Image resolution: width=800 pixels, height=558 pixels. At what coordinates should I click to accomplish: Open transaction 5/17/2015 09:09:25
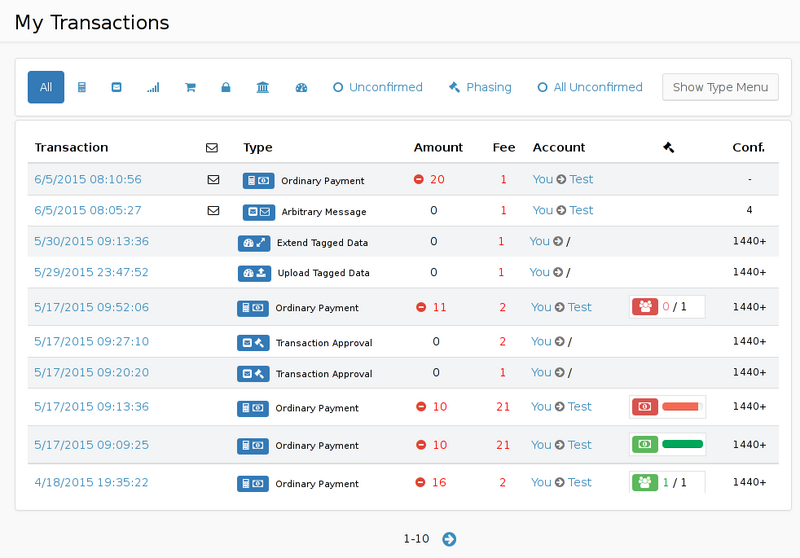[x=91, y=445]
